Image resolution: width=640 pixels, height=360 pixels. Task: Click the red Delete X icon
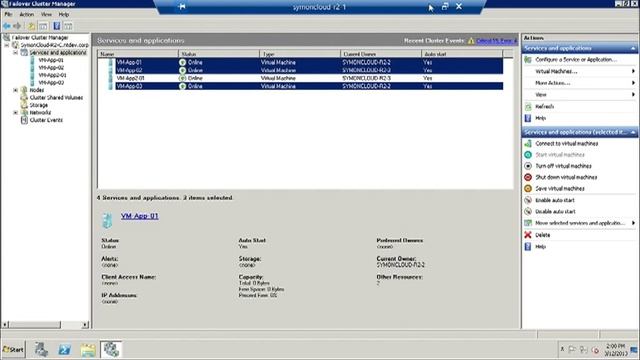point(528,235)
